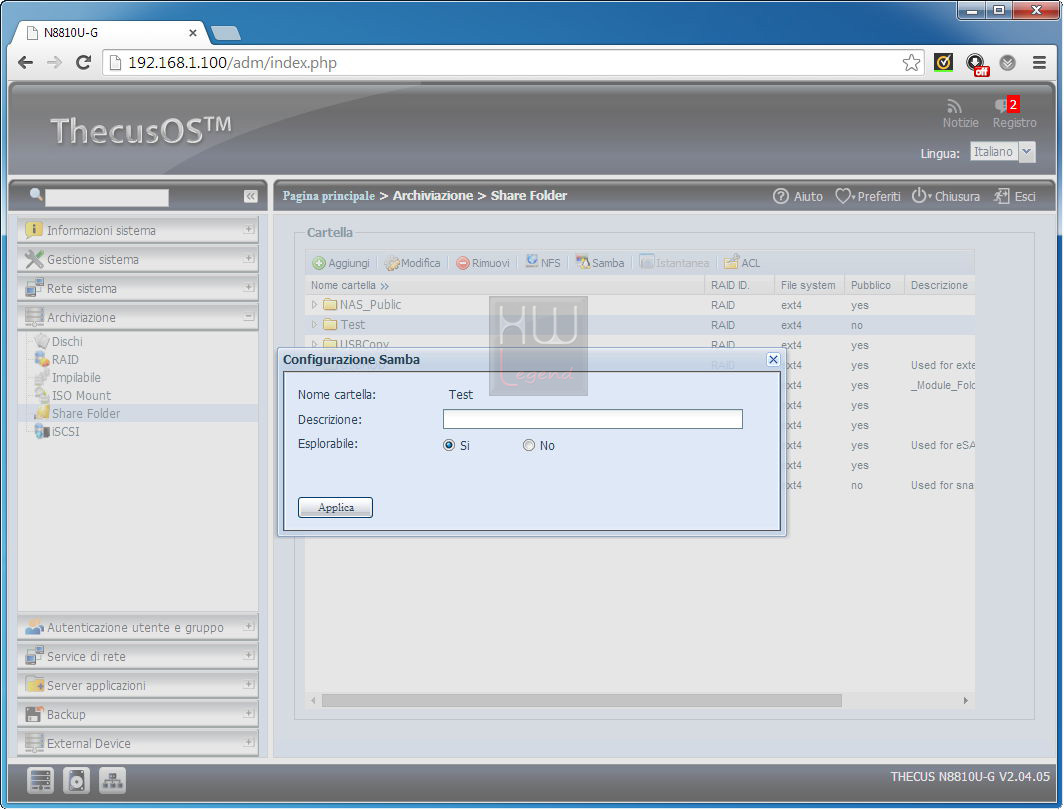The image size is (1064, 810).
Task: Open Samba settings from toolbar
Action: point(600,263)
